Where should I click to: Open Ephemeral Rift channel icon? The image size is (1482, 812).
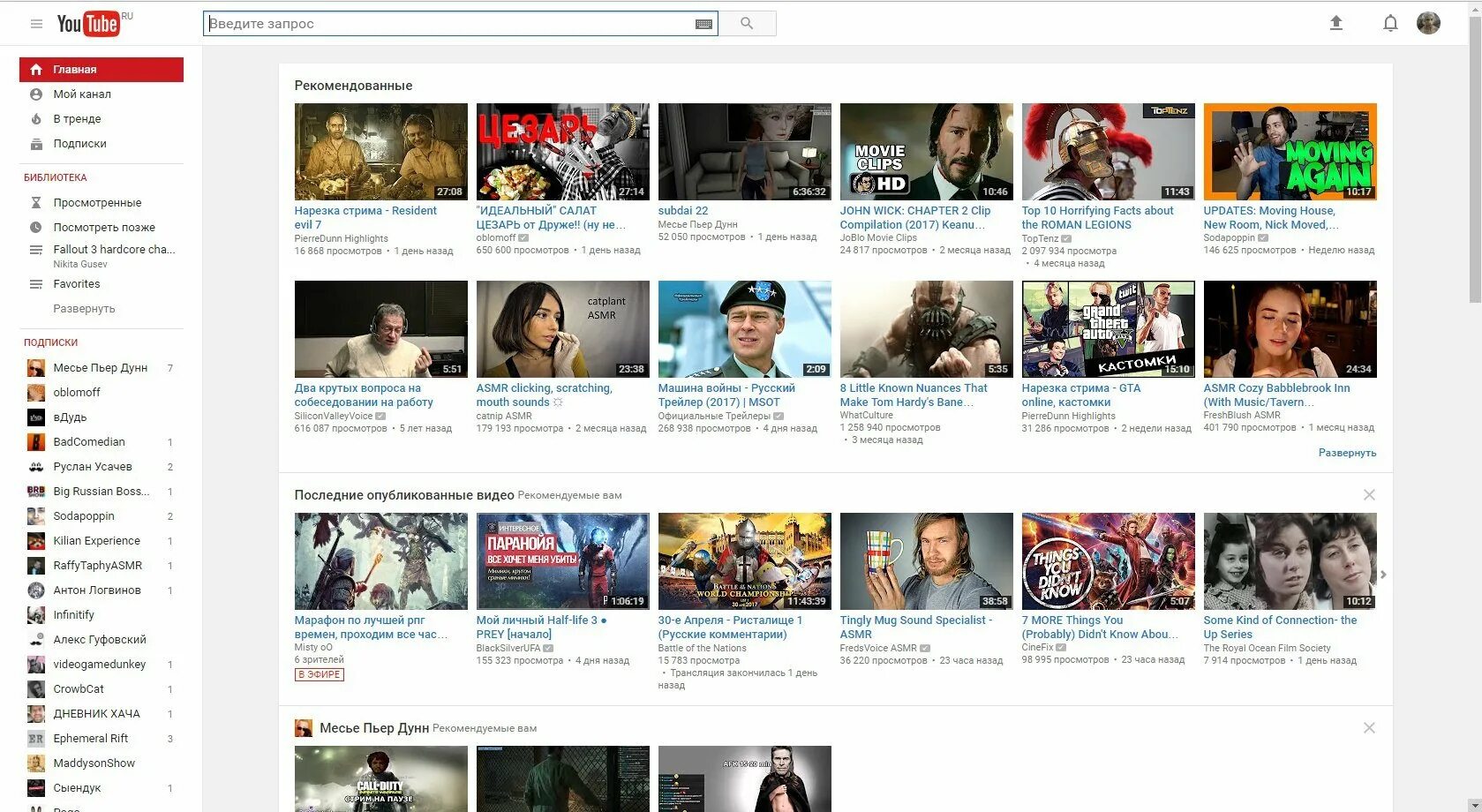[36, 739]
